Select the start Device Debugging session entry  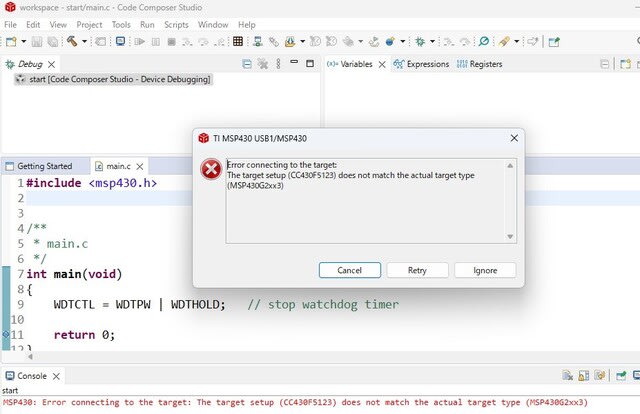(x=113, y=79)
